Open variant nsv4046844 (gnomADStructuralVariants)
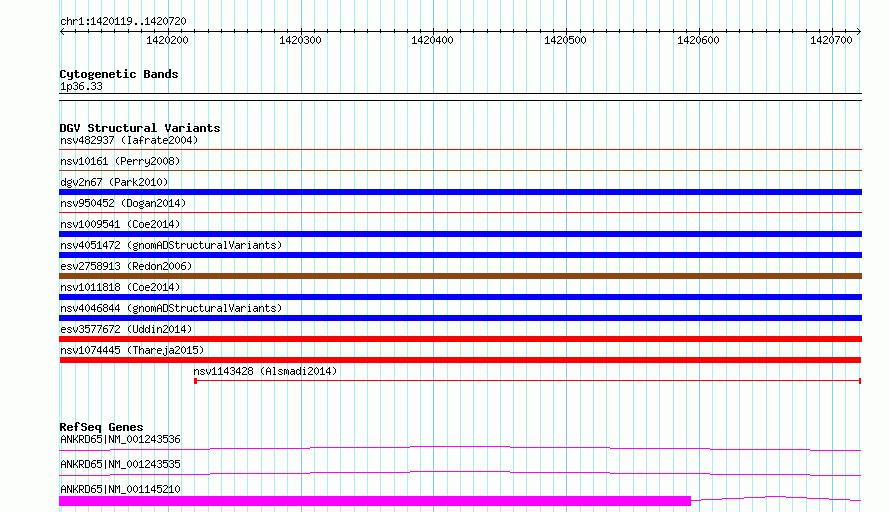 pyautogui.click(x=171, y=308)
